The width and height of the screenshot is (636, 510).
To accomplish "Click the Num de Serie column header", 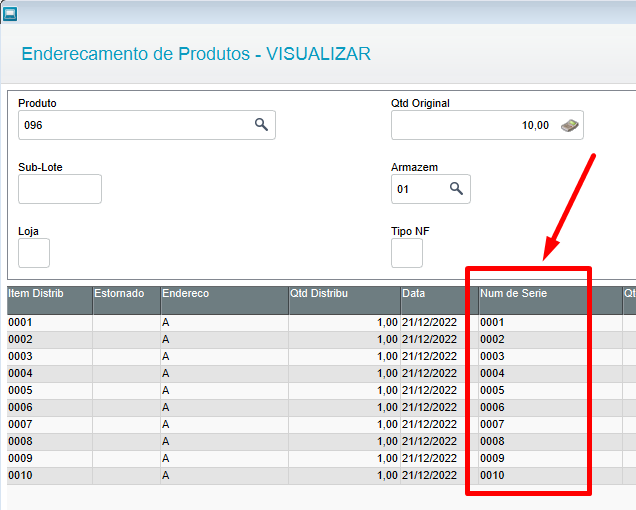I will click(550, 300).
